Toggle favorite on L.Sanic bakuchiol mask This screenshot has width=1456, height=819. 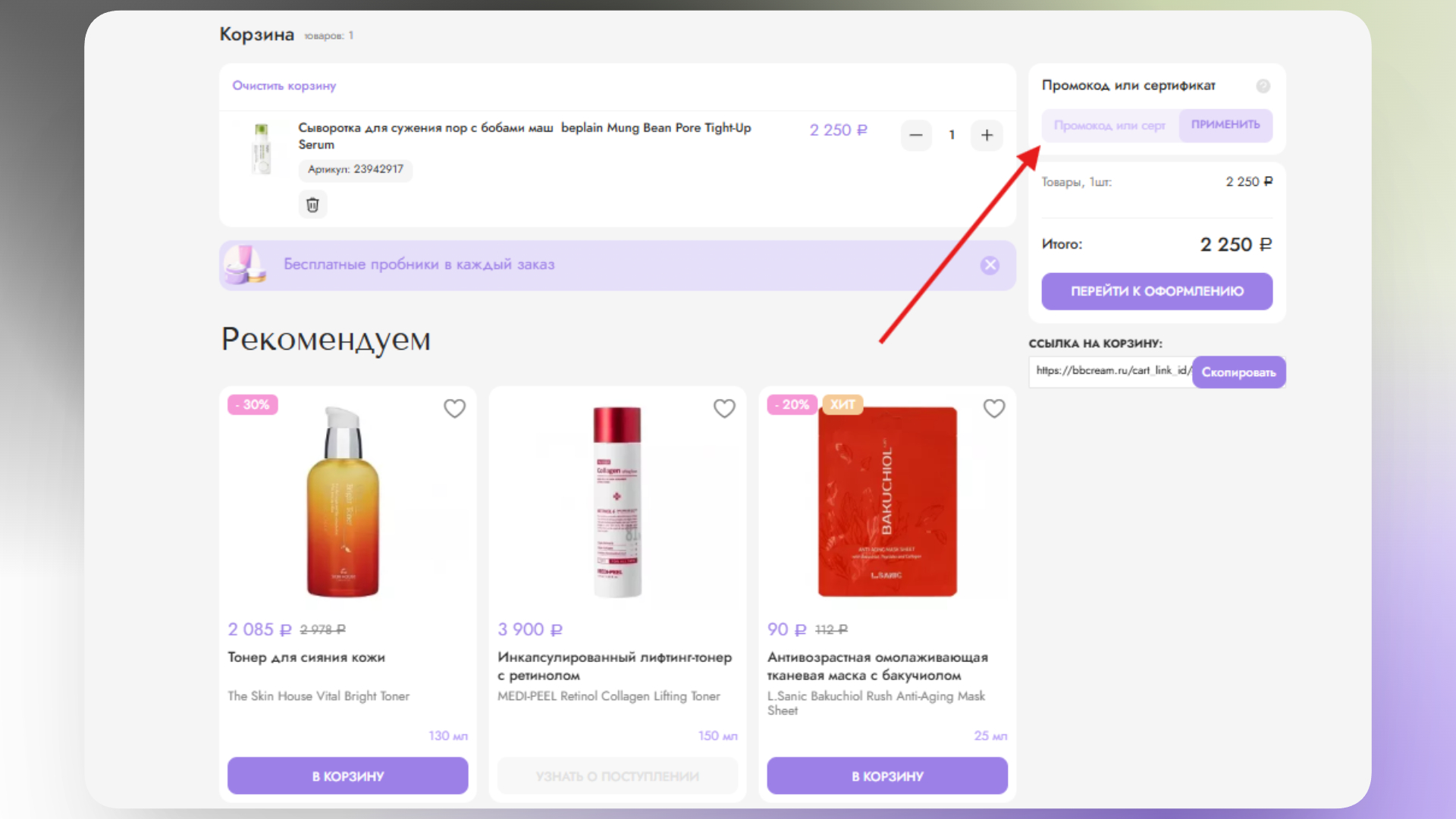pos(994,408)
